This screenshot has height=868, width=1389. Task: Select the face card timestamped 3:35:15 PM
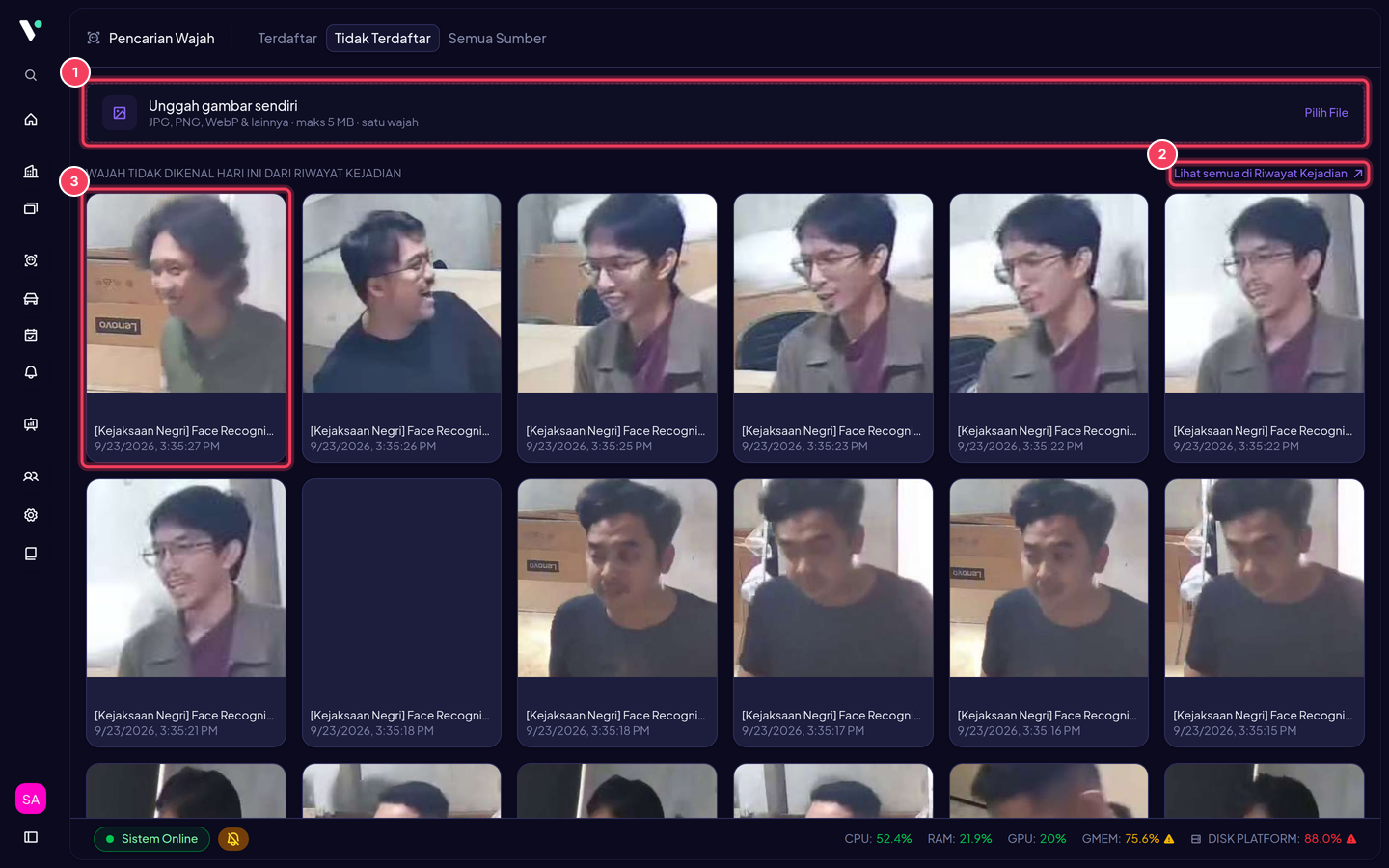[x=1265, y=612]
